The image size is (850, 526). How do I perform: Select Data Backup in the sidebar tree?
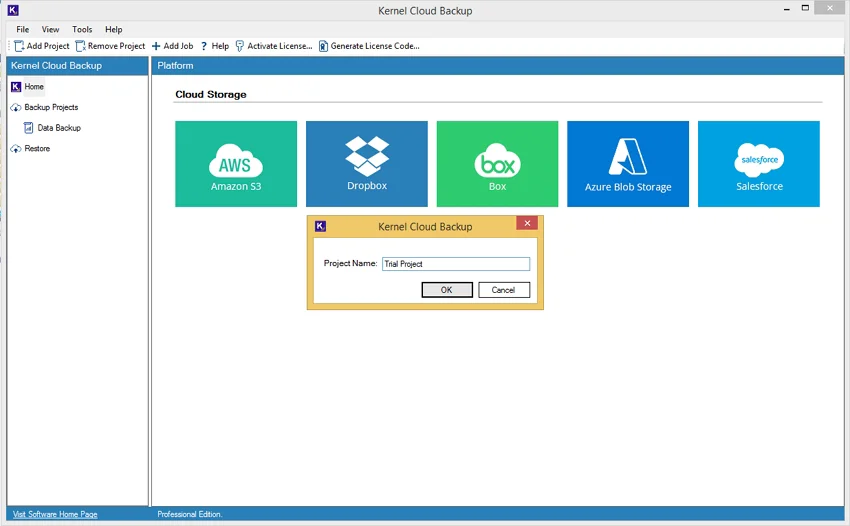[x=59, y=128]
